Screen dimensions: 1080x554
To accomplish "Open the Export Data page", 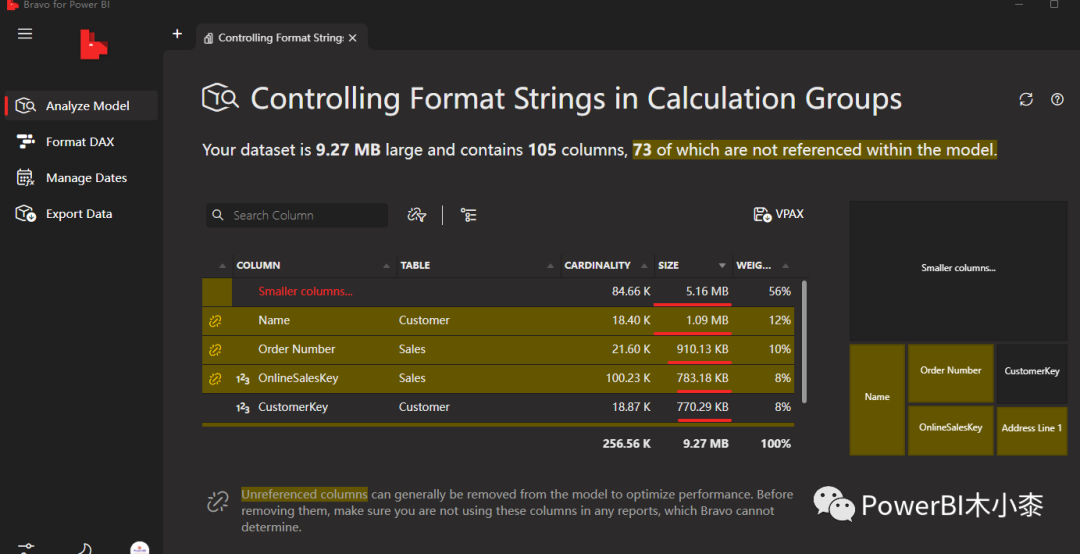I will point(81,214).
